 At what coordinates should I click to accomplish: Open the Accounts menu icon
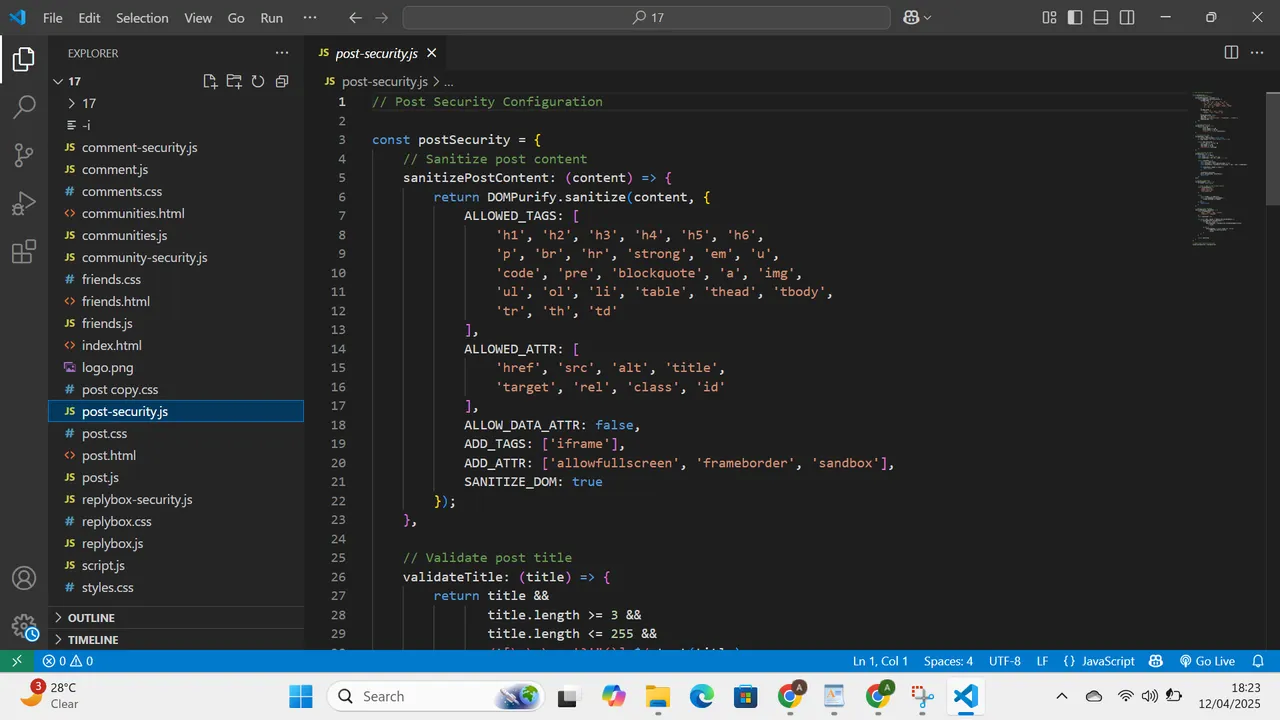tap(24, 578)
